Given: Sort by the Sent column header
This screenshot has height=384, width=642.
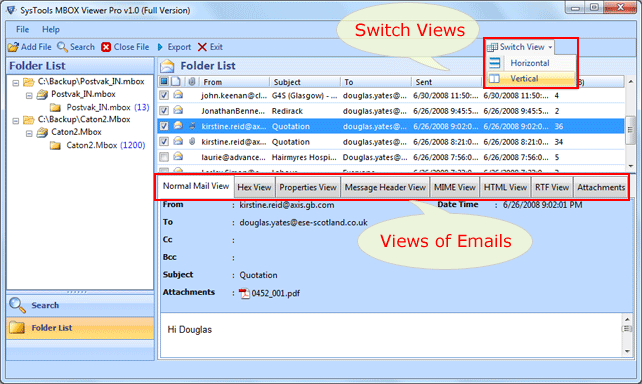Looking at the screenshot, I should [446, 82].
